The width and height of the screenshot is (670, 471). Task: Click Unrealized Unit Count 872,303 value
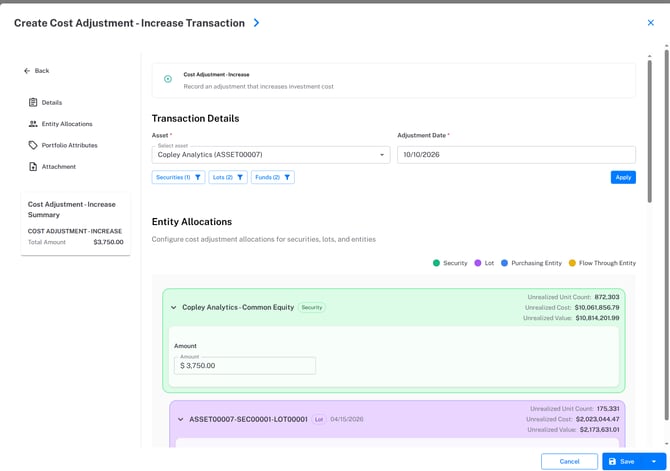tap(607, 297)
